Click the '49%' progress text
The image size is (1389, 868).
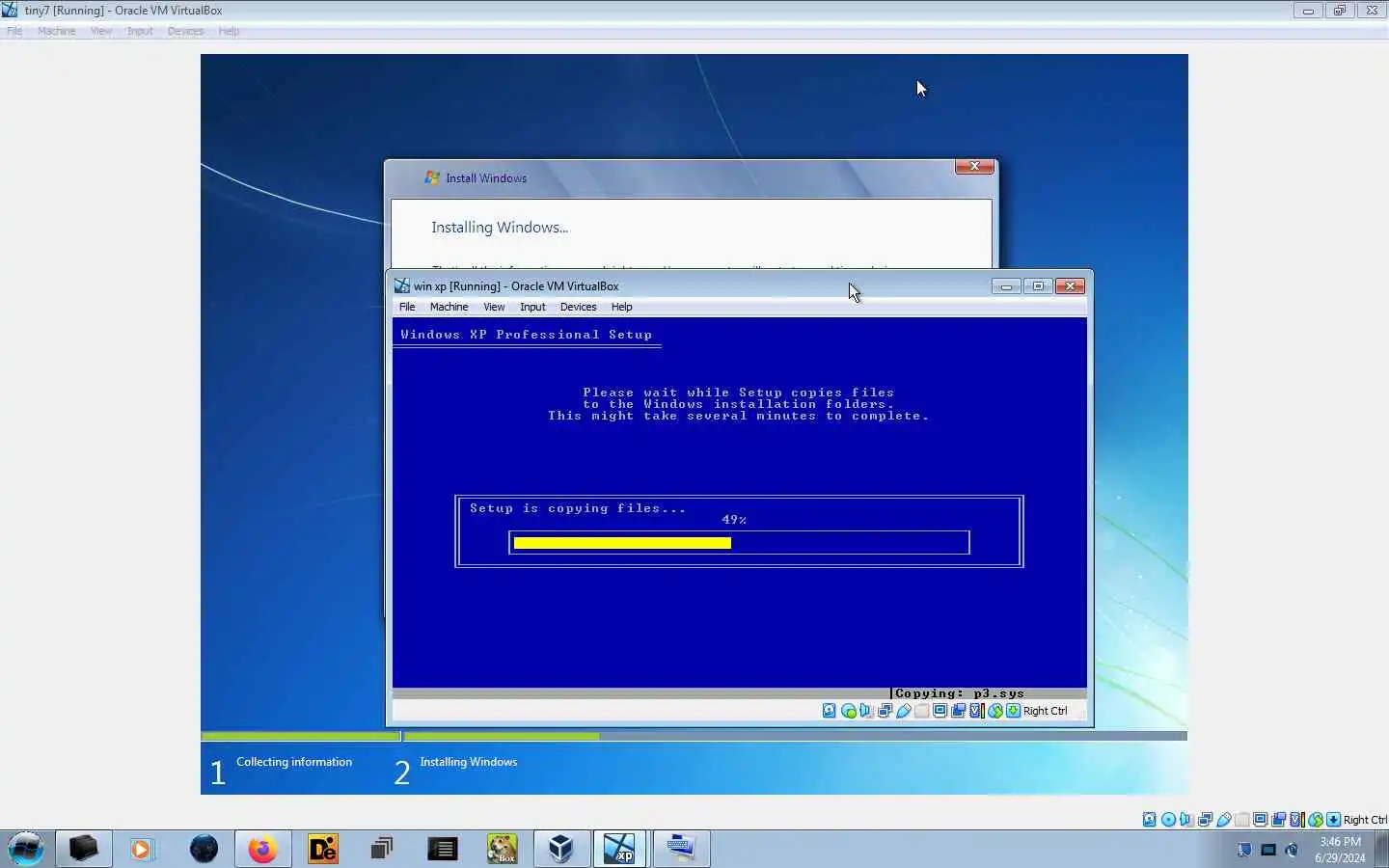[x=734, y=520]
